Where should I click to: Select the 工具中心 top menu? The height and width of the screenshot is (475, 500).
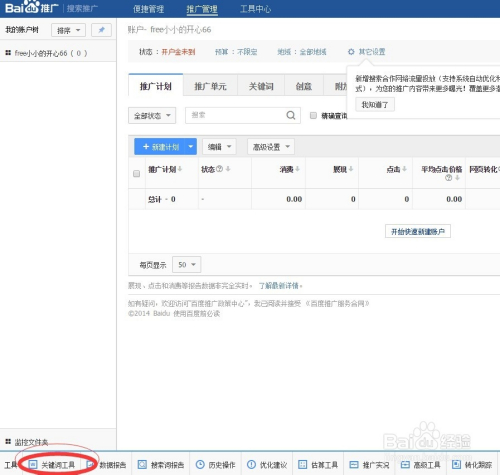255,9
